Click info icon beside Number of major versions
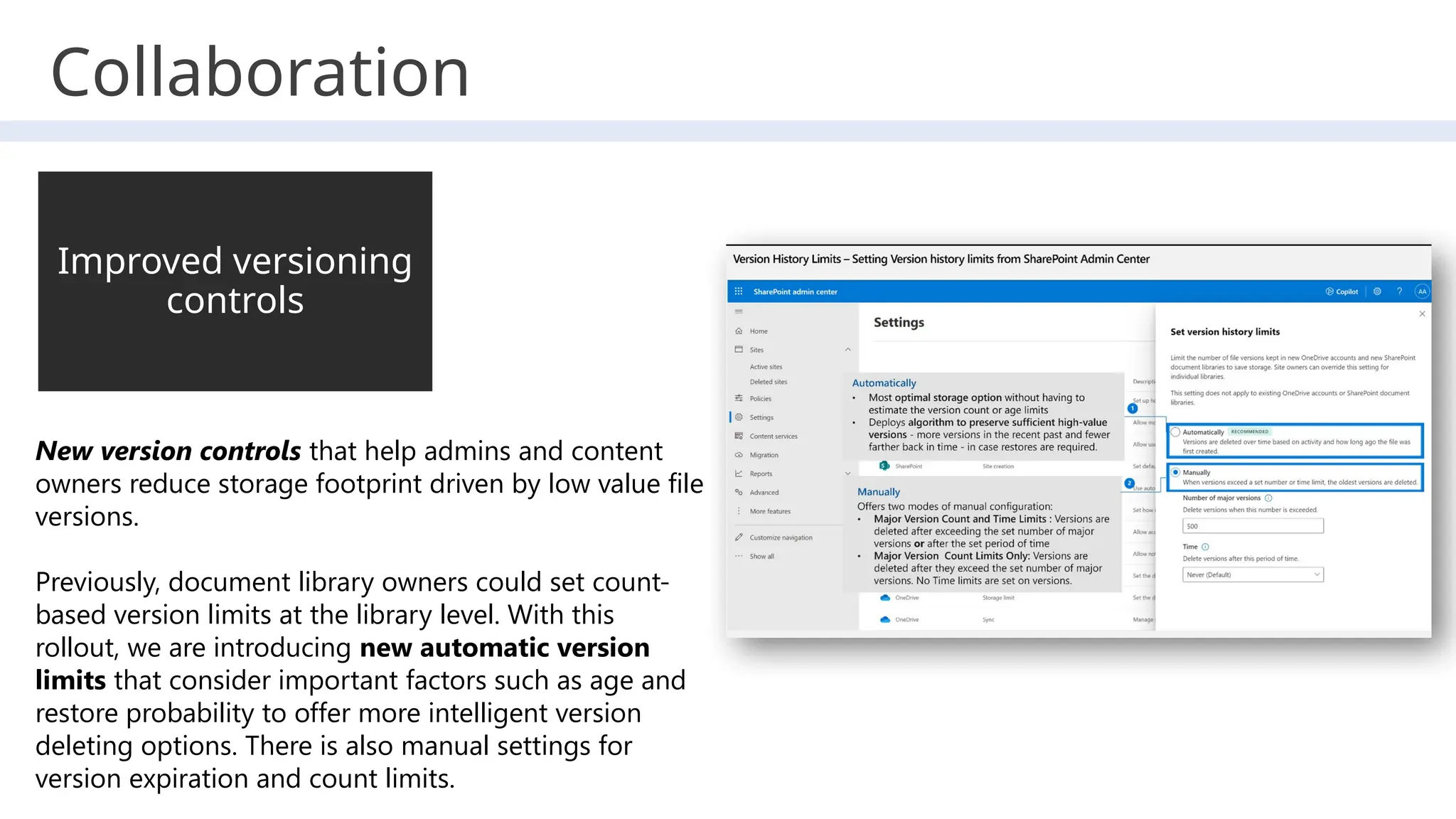The height and width of the screenshot is (819, 1456). coord(1269,498)
